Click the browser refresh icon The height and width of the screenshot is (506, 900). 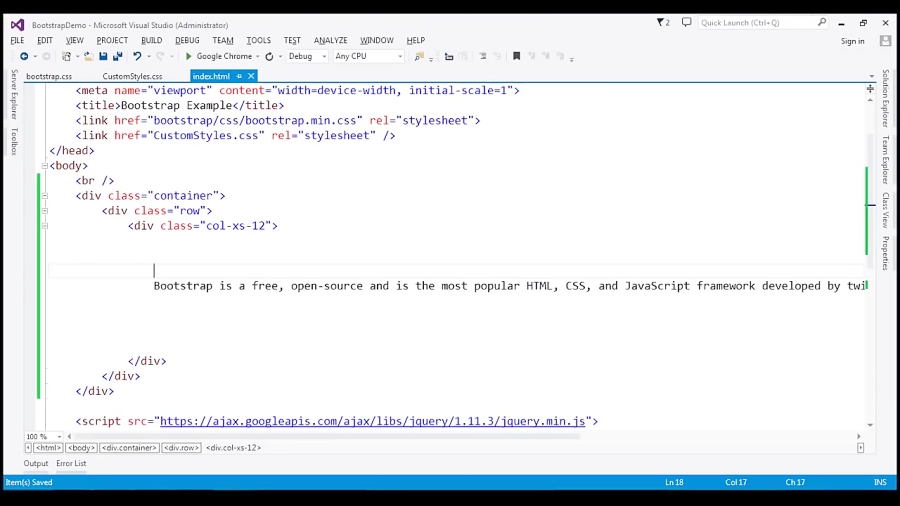pyautogui.click(x=269, y=57)
